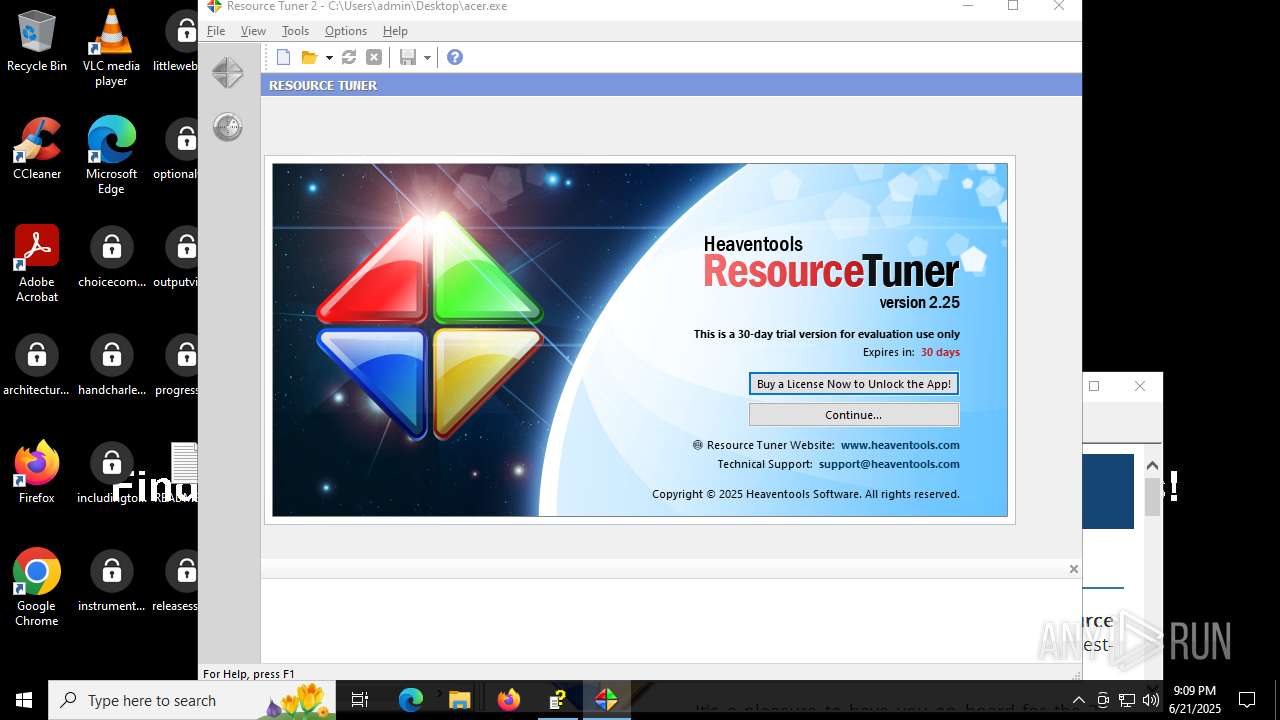Screen dimensions: 1280x720
Task: Click the Reload file refresh icon
Action: coord(349,57)
